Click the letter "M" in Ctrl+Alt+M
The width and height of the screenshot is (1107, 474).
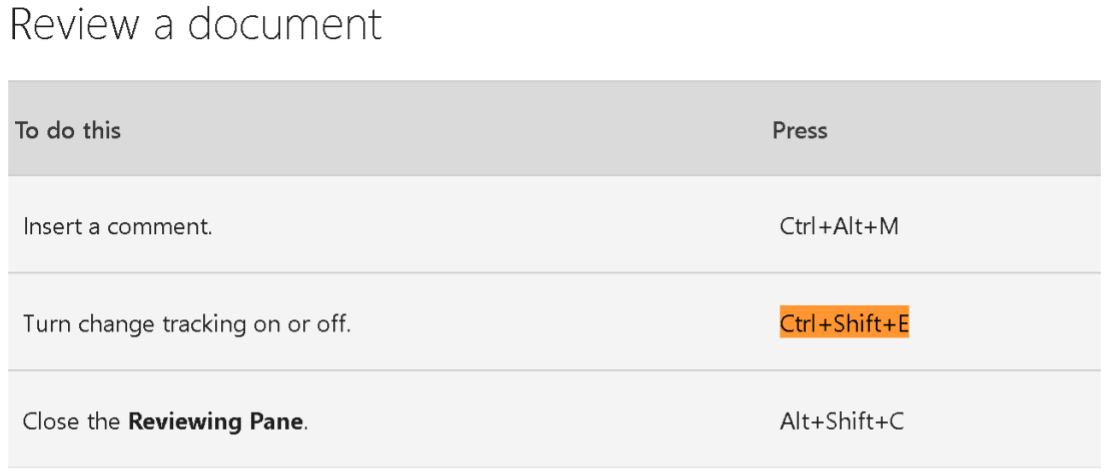click(x=890, y=227)
